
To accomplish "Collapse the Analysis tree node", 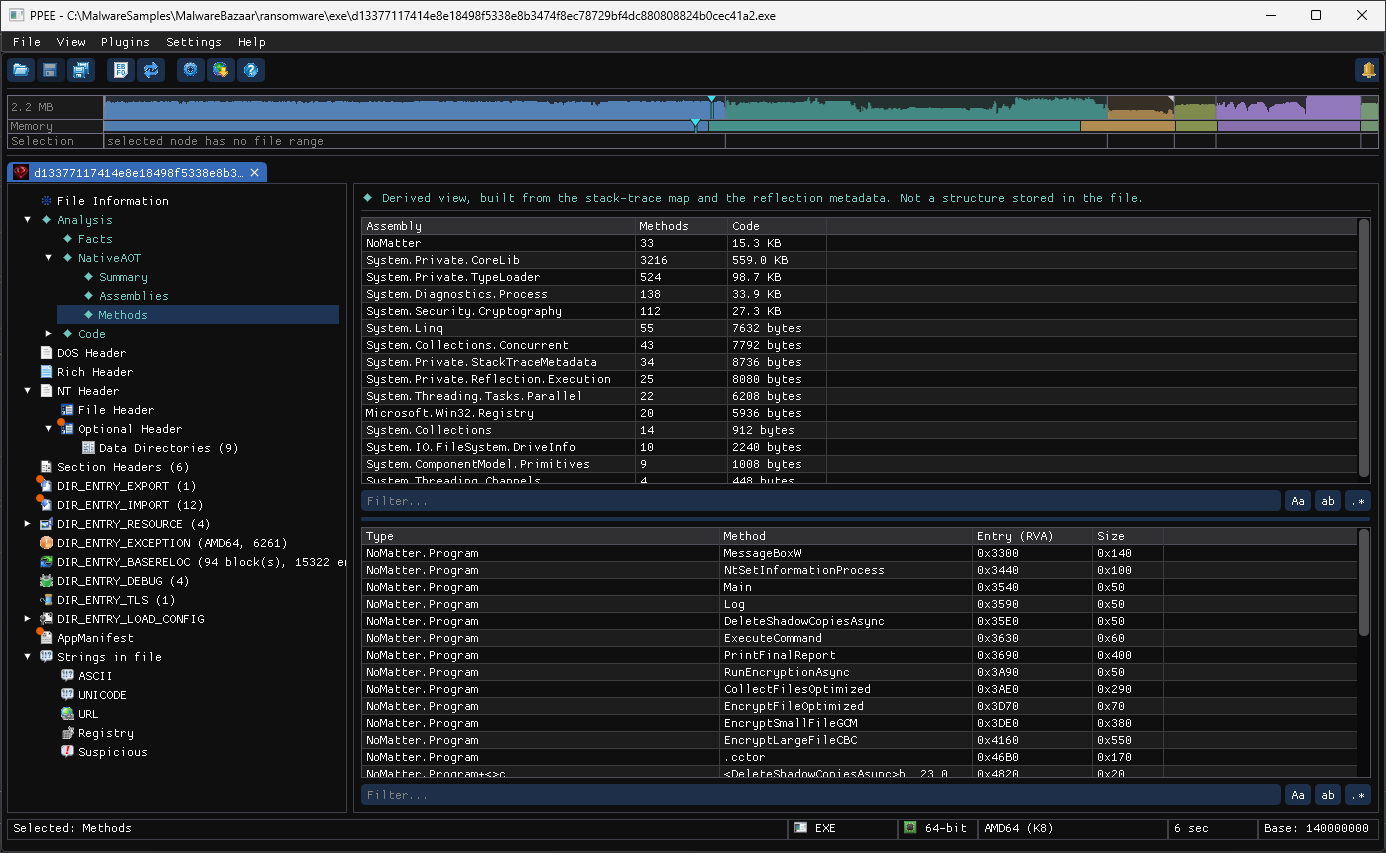I will tap(28, 220).
